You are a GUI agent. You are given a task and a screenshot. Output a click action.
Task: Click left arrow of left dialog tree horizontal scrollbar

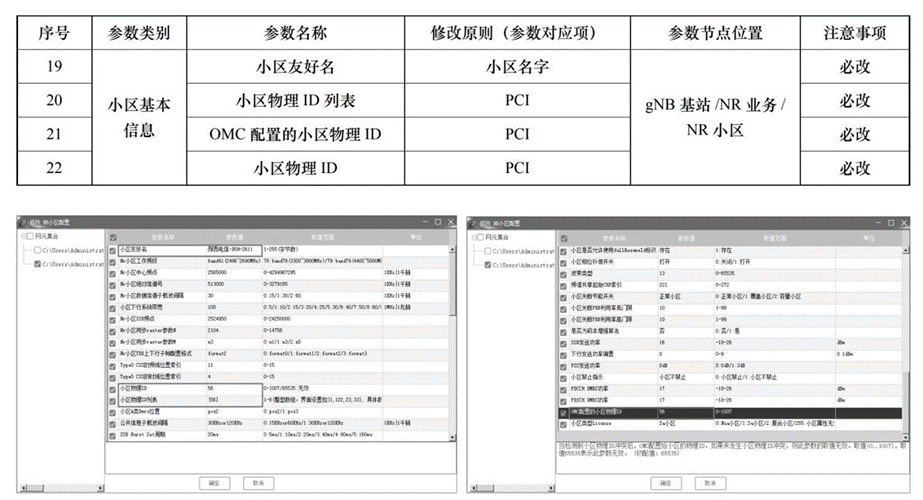24,488
